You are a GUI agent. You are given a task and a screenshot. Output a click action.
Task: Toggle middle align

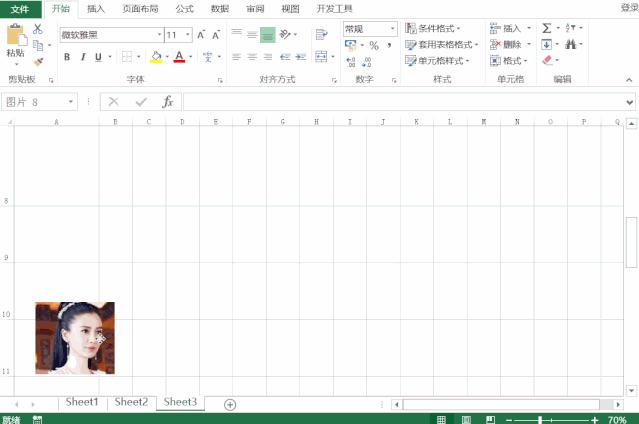(252, 34)
